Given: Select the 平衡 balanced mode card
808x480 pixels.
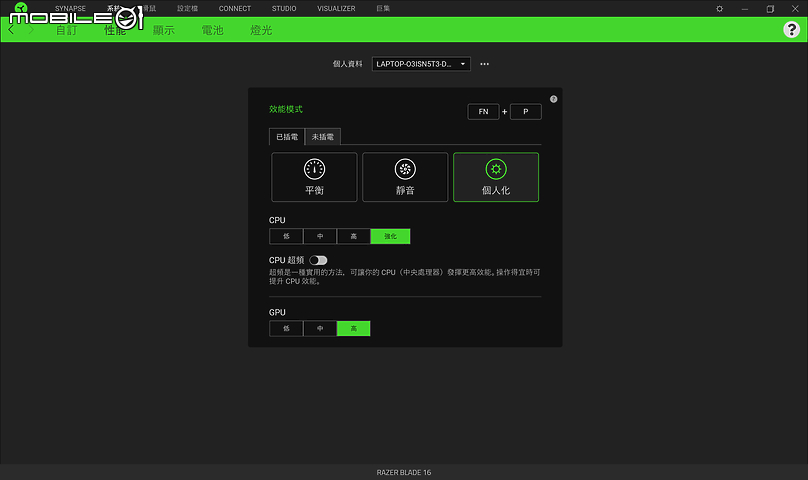Looking at the screenshot, I should (x=314, y=177).
